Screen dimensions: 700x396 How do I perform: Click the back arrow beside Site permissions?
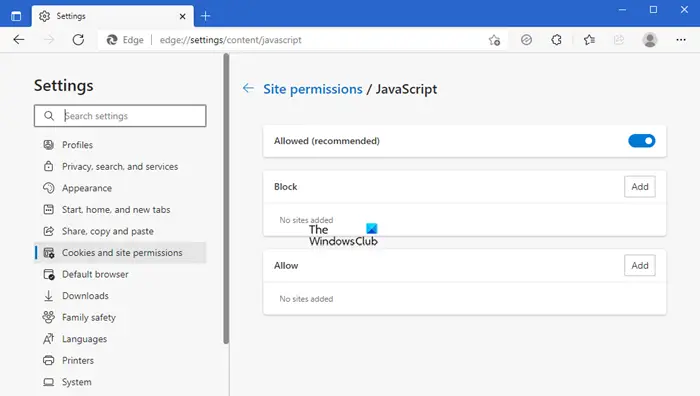[248, 88]
